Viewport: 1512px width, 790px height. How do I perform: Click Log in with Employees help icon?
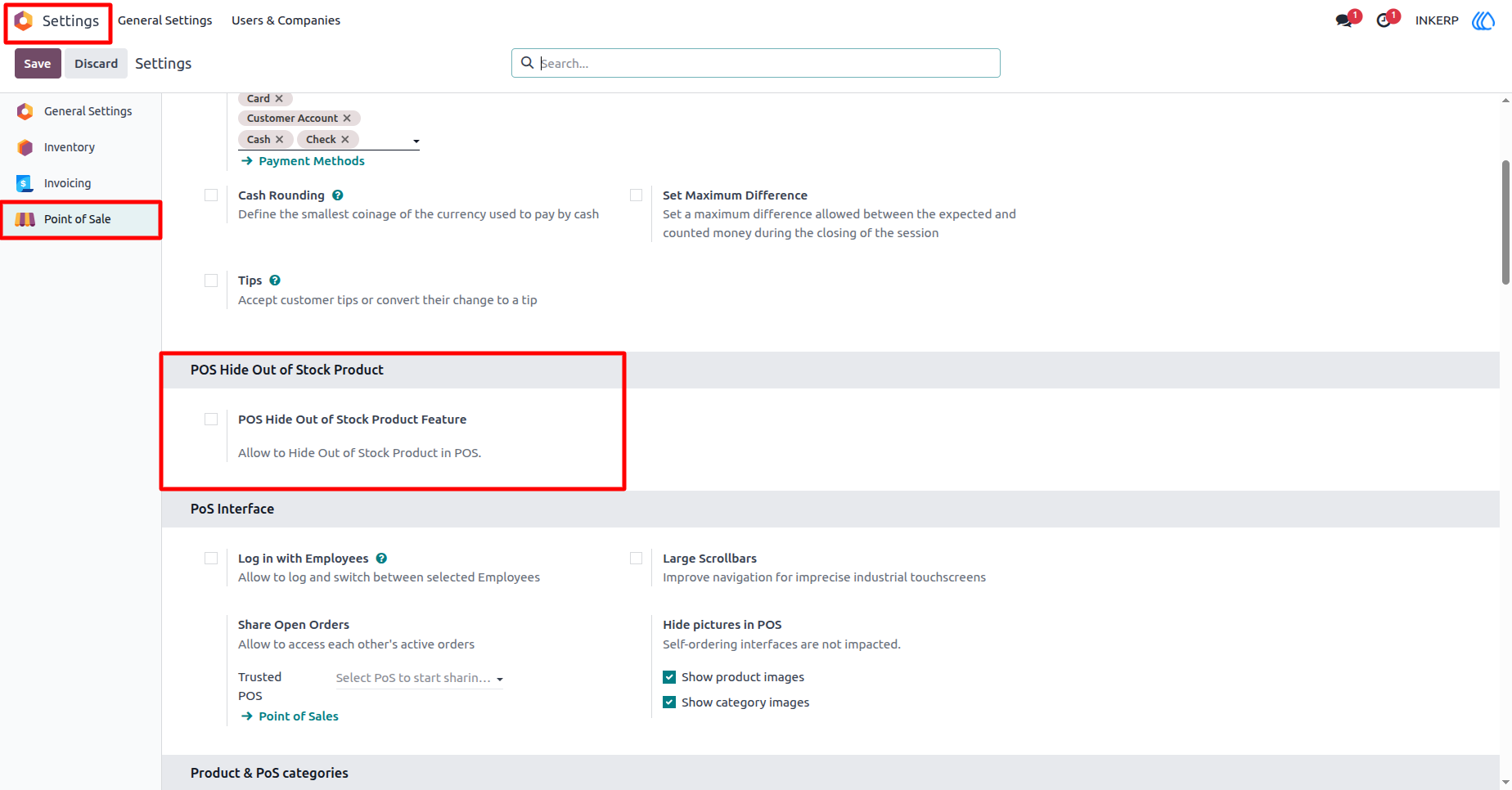tap(381, 559)
